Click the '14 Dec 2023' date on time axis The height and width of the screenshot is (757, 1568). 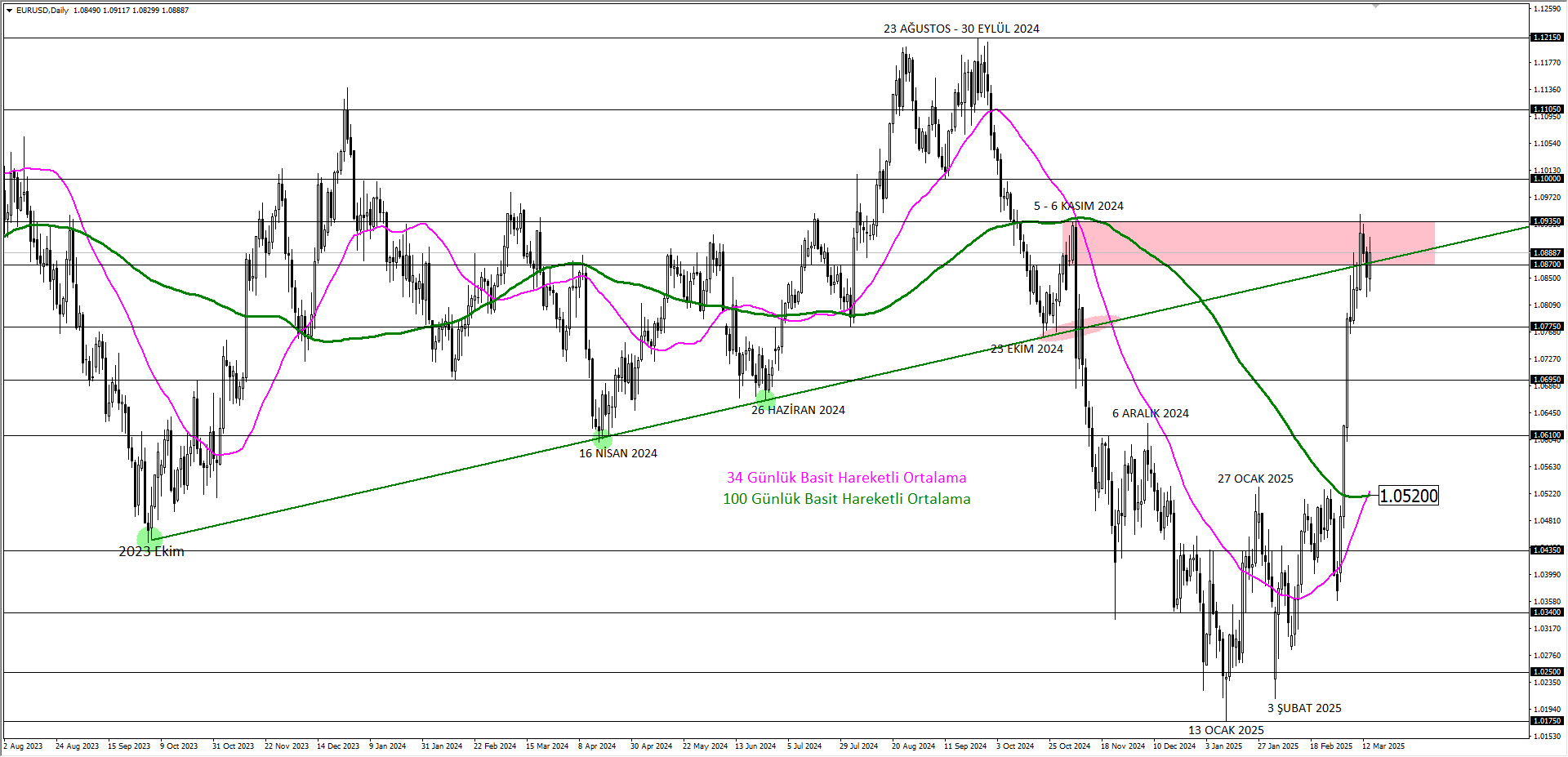click(338, 746)
